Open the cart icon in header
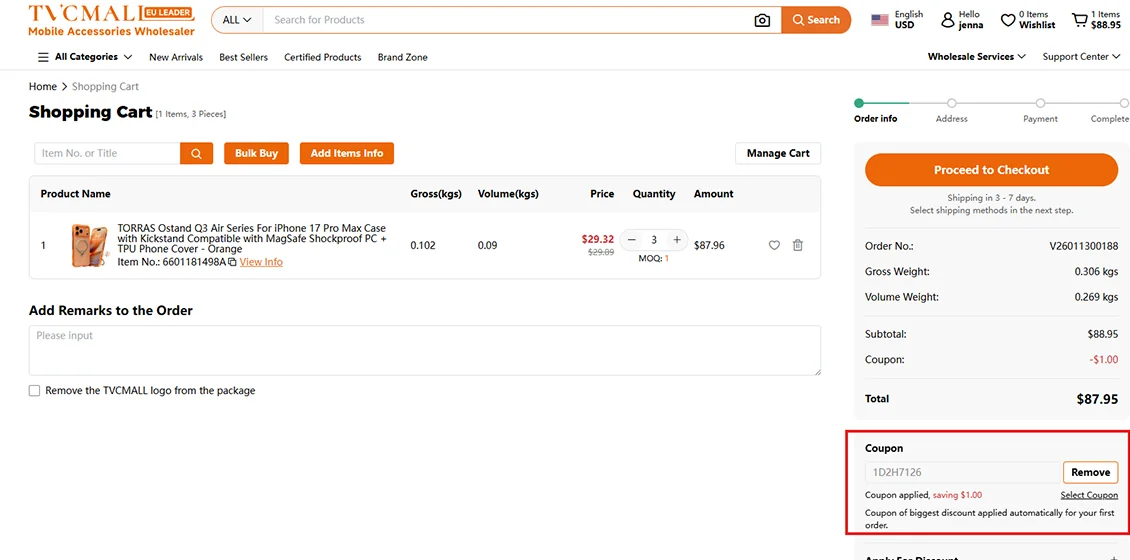Image resolution: width=1130 pixels, height=560 pixels. tap(1079, 20)
